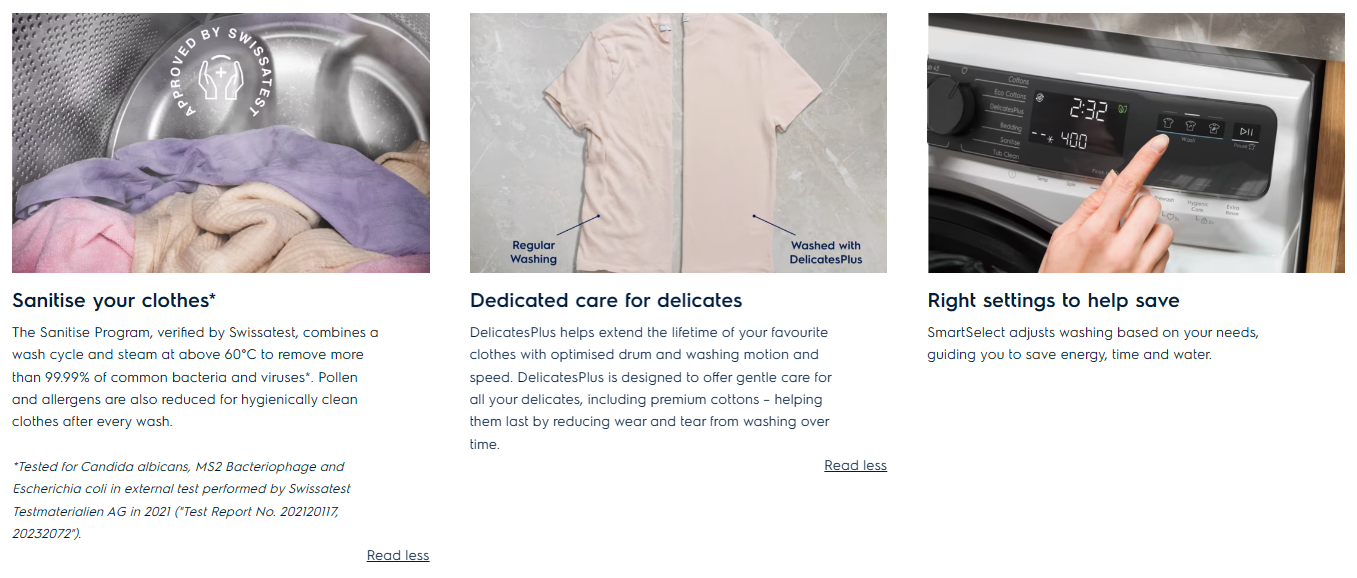Tap the rightmost T-shirt wash icon

(x=1214, y=127)
